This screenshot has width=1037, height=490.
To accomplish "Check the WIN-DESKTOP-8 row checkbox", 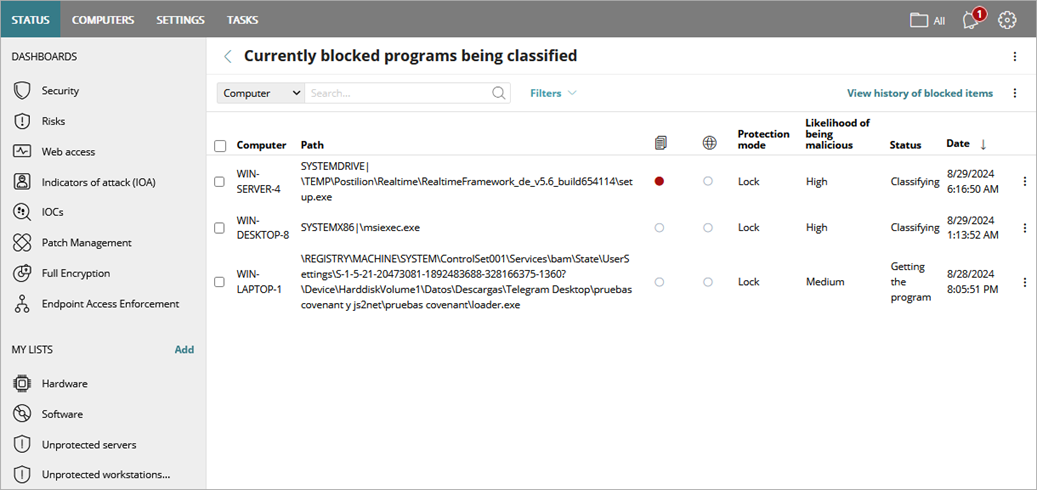I will pyautogui.click(x=220, y=228).
